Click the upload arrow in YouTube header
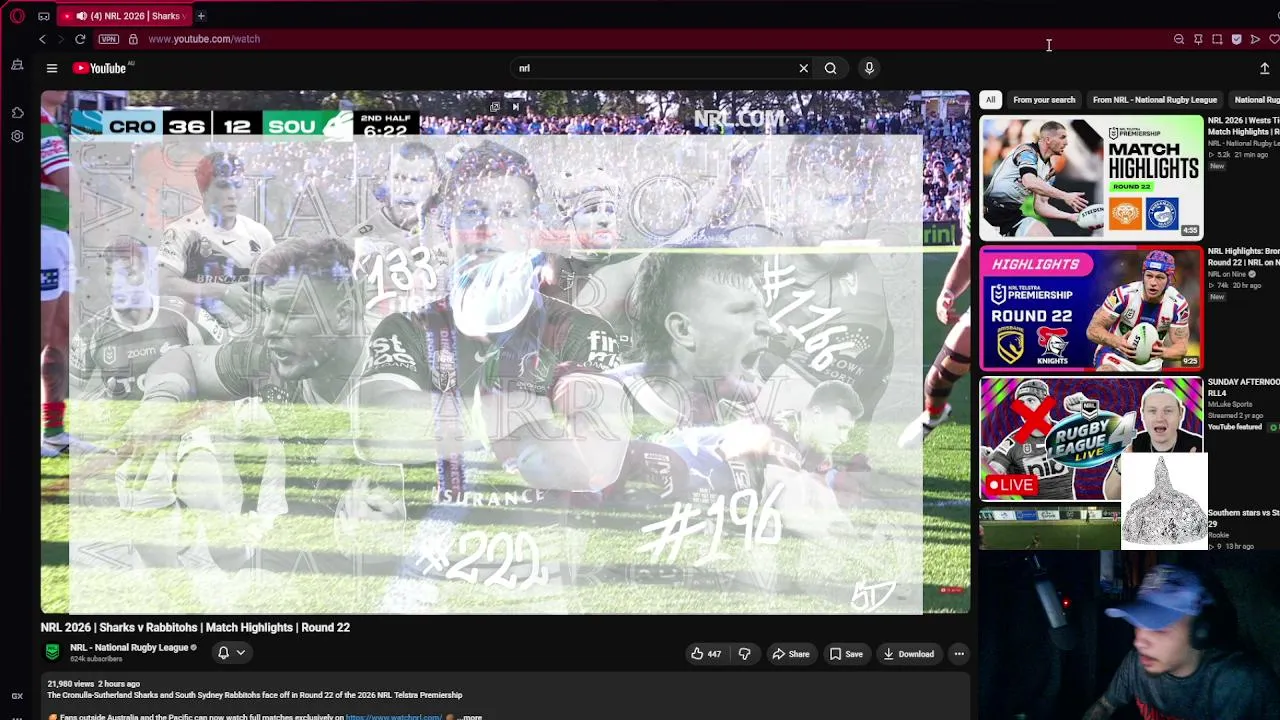1280x720 pixels. click(1264, 68)
